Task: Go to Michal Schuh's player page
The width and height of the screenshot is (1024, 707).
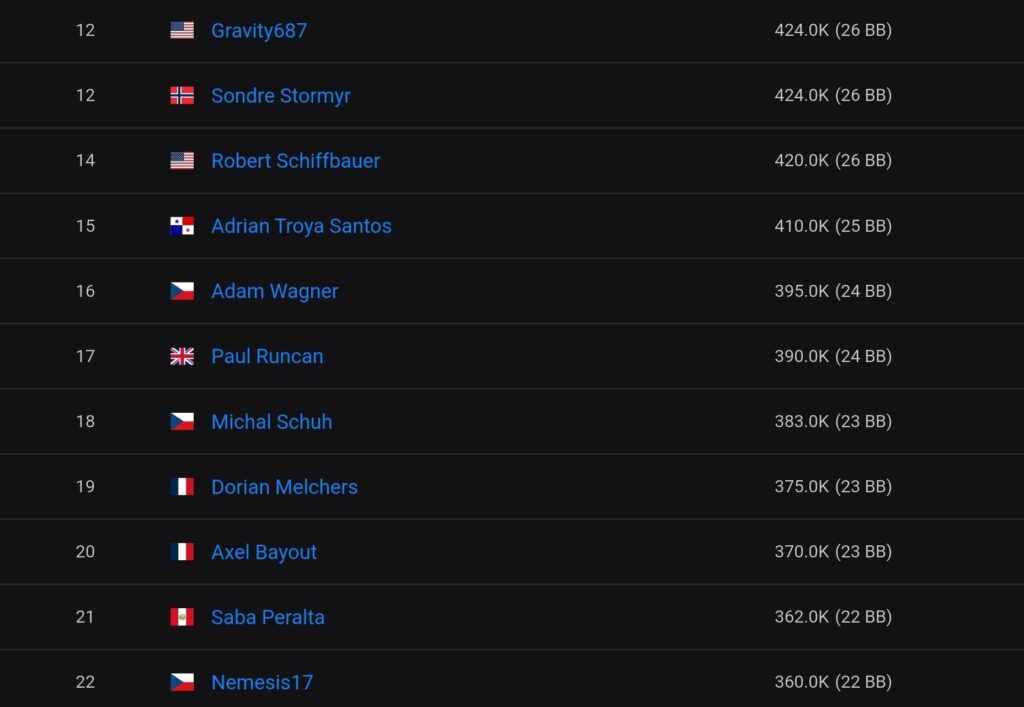Action: coord(272,422)
